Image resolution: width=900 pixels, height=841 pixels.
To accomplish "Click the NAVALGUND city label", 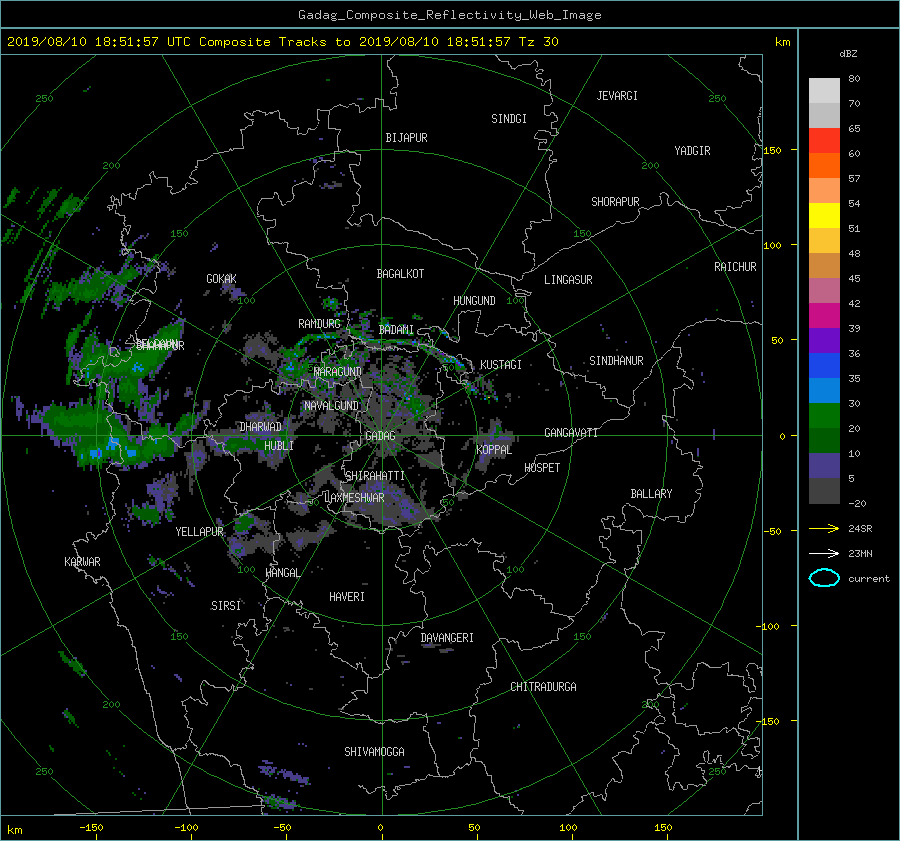I will tap(331, 406).
